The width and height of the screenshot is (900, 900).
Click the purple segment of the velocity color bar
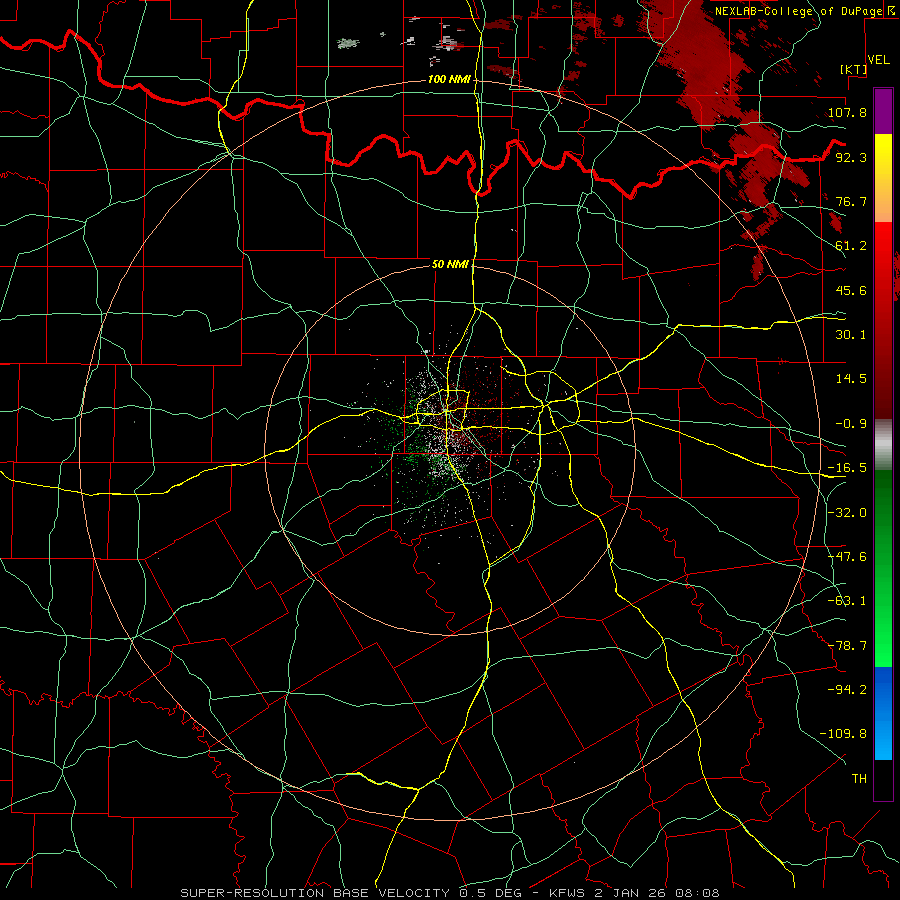(x=883, y=111)
